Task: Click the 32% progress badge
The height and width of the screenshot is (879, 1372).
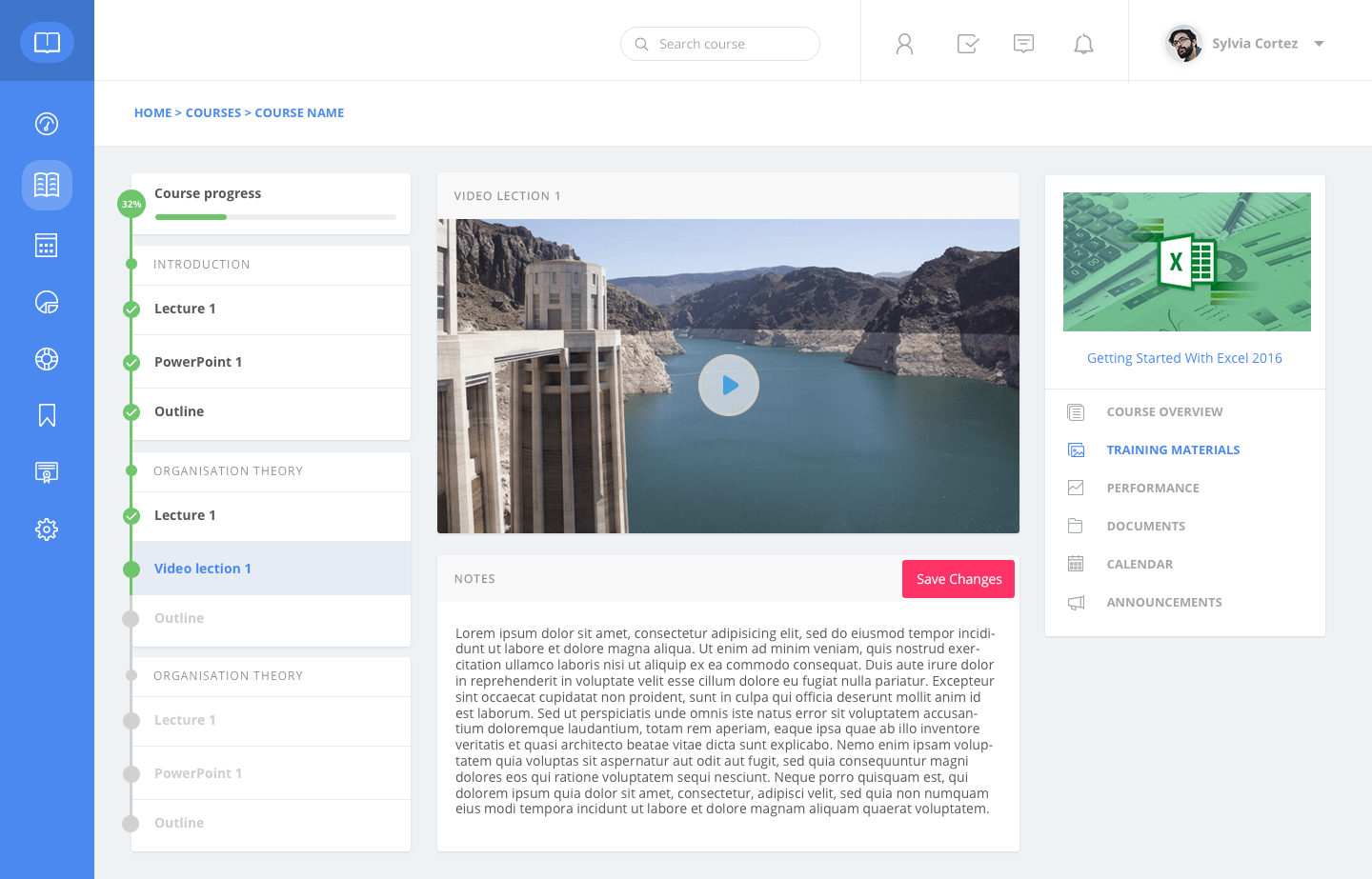Action: [131, 204]
